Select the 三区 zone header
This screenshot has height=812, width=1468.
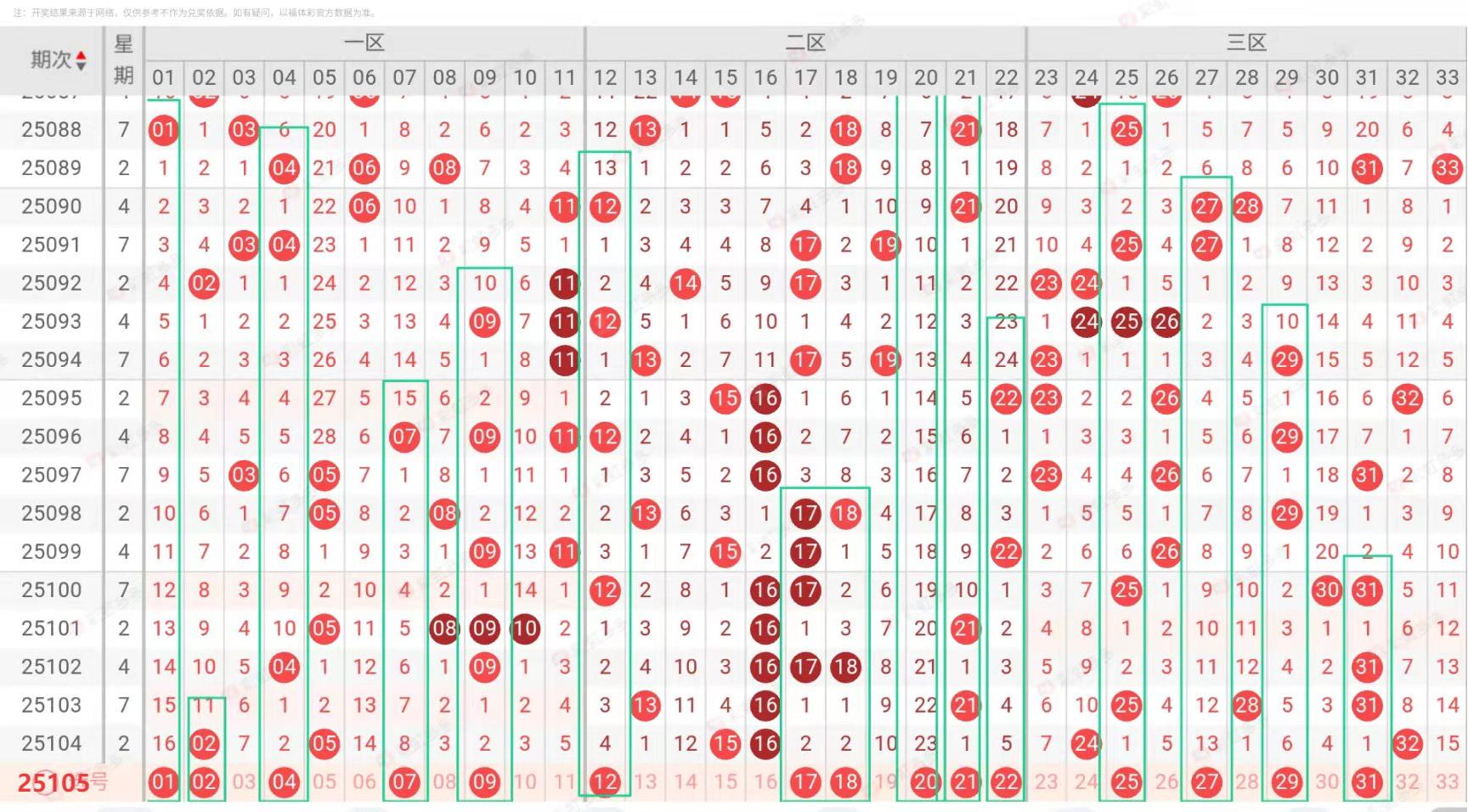[x=1246, y=42]
